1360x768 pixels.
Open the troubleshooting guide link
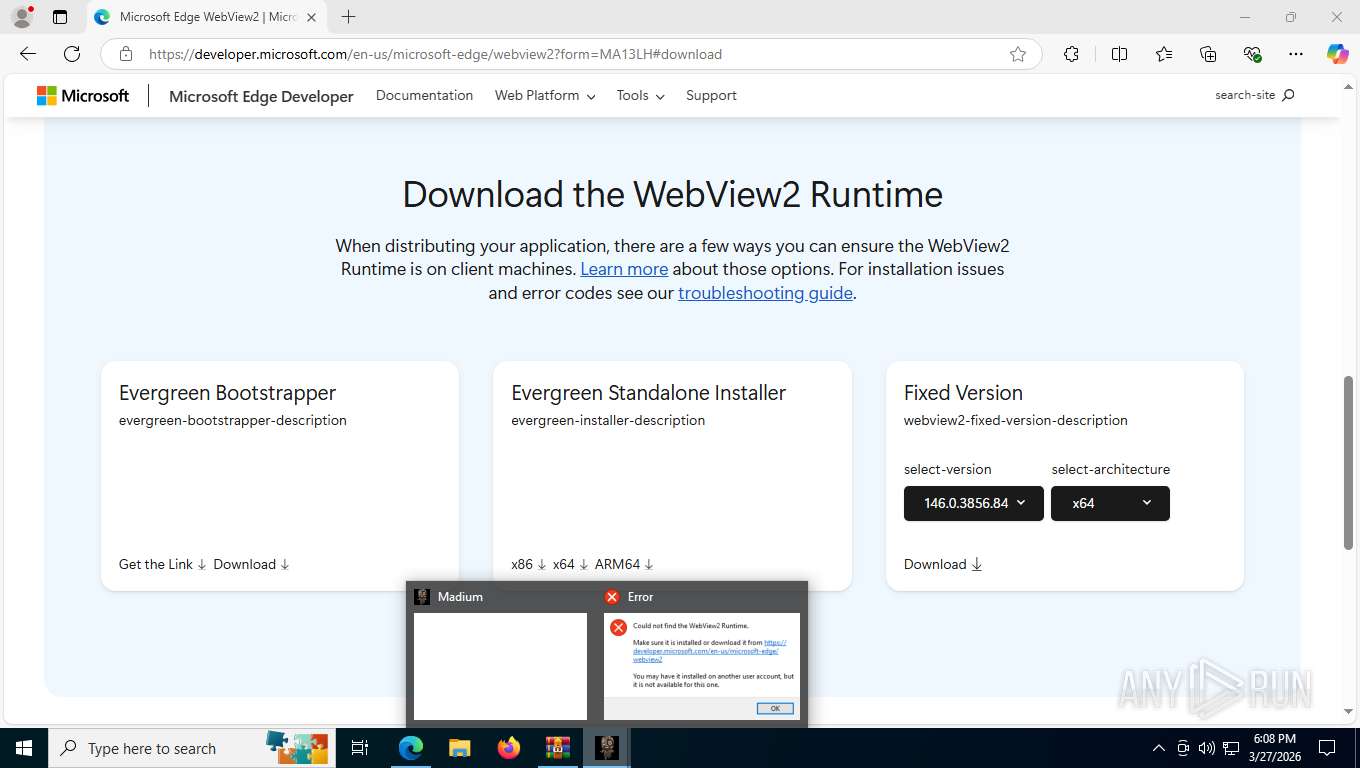coord(765,293)
